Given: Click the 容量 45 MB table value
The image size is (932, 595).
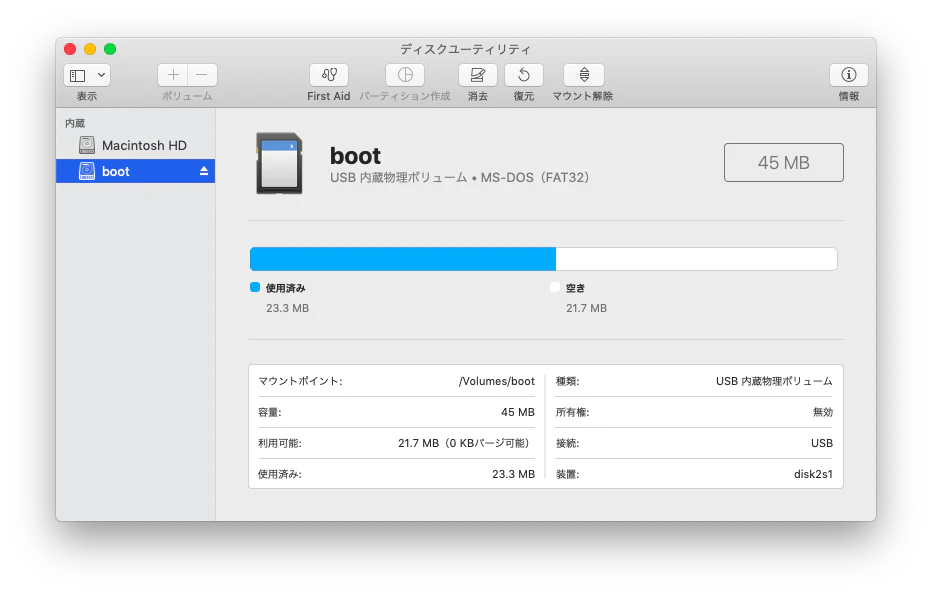Looking at the screenshot, I should pyautogui.click(x=518, y=412).
